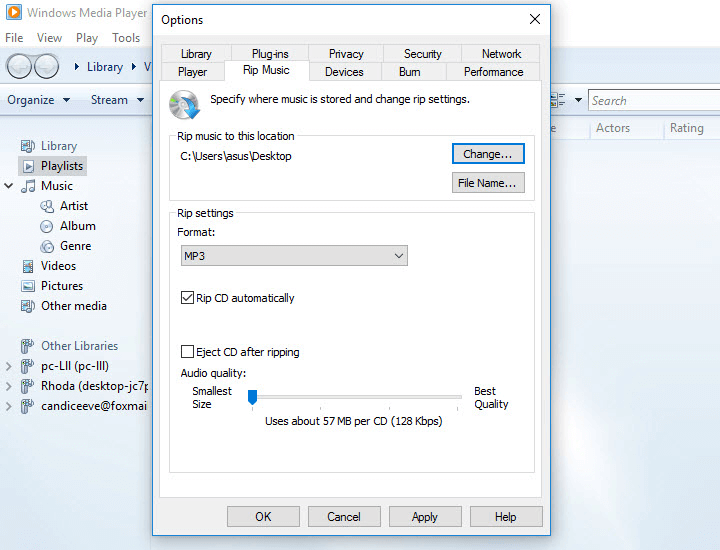Uncheck Rip CD automatically checkbox
Image resolution: width=720 pixels, height=550 pixels.
pyautogui.click(x=187, y=298)
